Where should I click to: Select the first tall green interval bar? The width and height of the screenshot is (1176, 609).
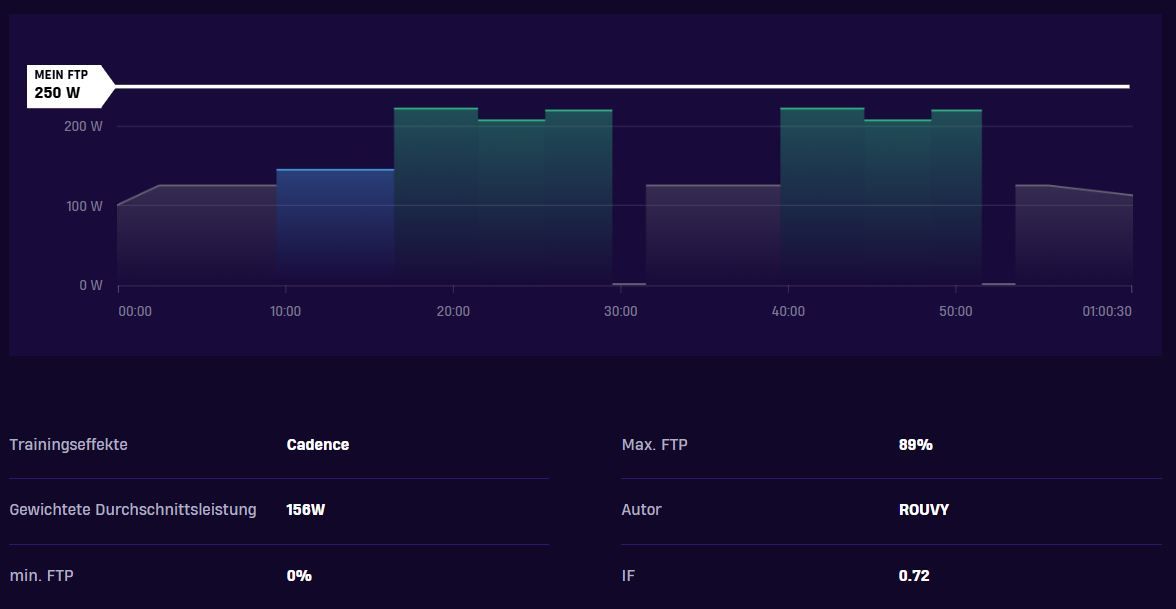click(x=436, y=196)
